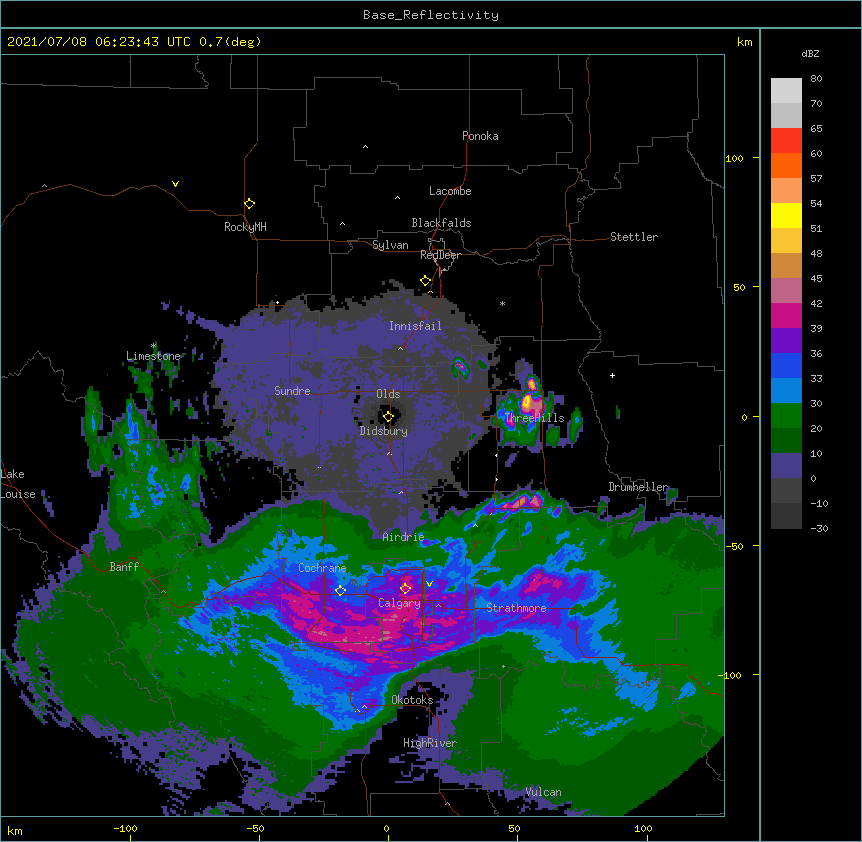862x842 pixels.
Task: Select the Cochrane city label
Action: click(x=322, y=568)
